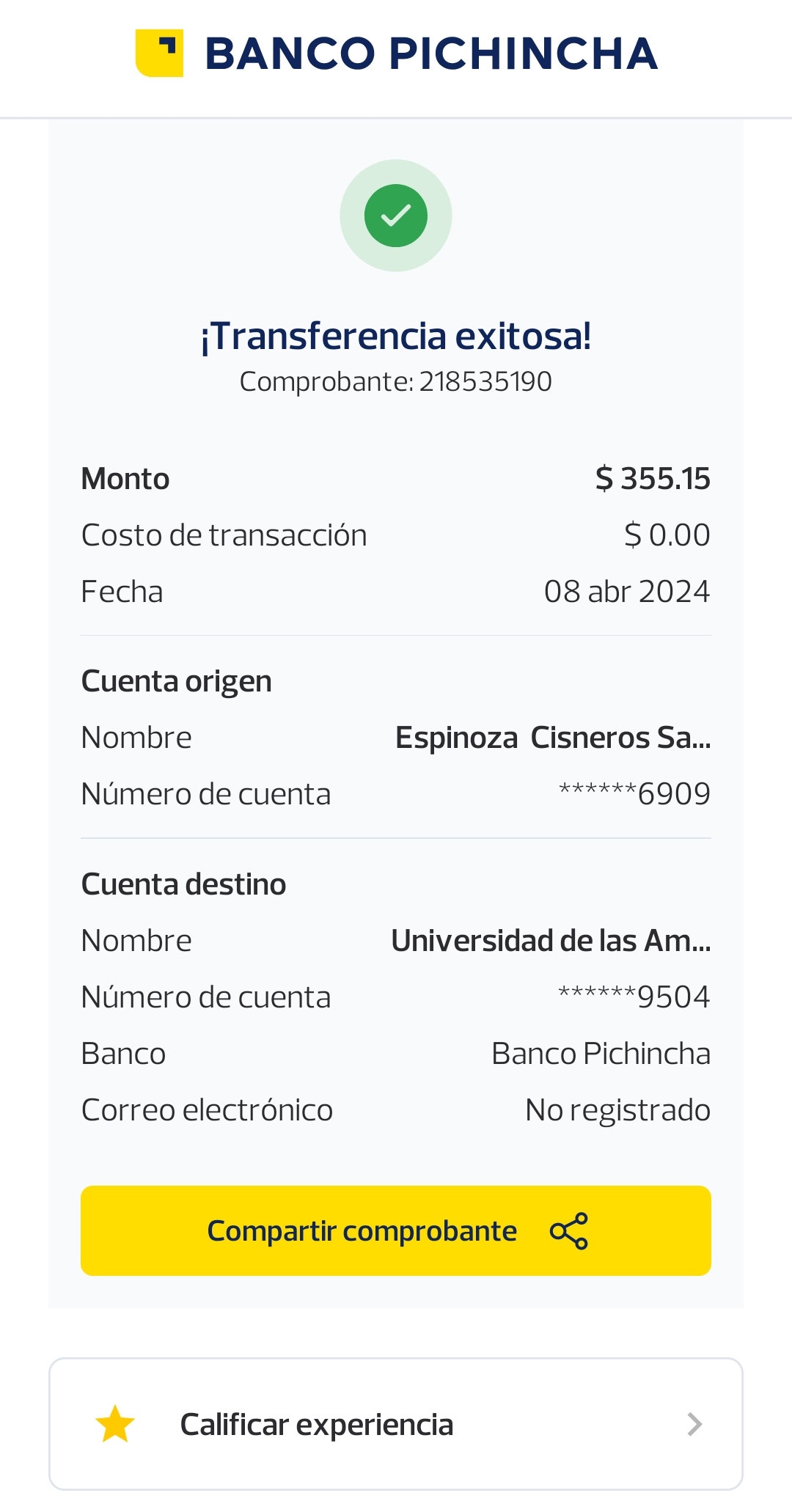Image resolution: width=792 pixels, height=1512 pixels.
Task: Open the Calificar experiencia link
Action: pos(317,1424)
